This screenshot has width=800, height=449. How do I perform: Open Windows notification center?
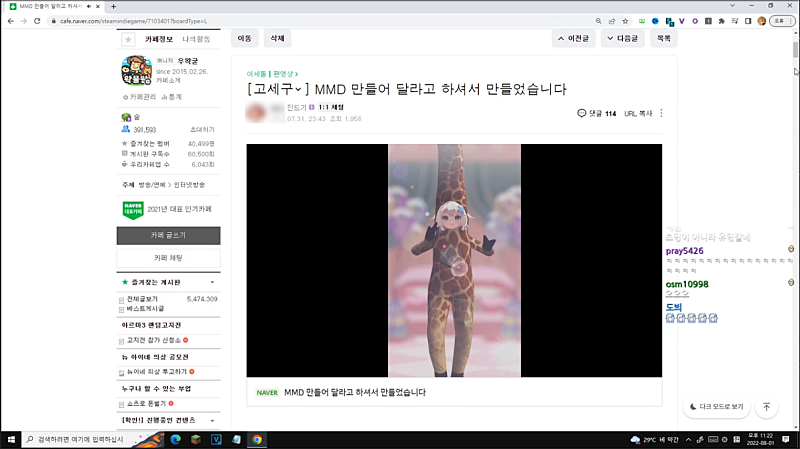786,439
